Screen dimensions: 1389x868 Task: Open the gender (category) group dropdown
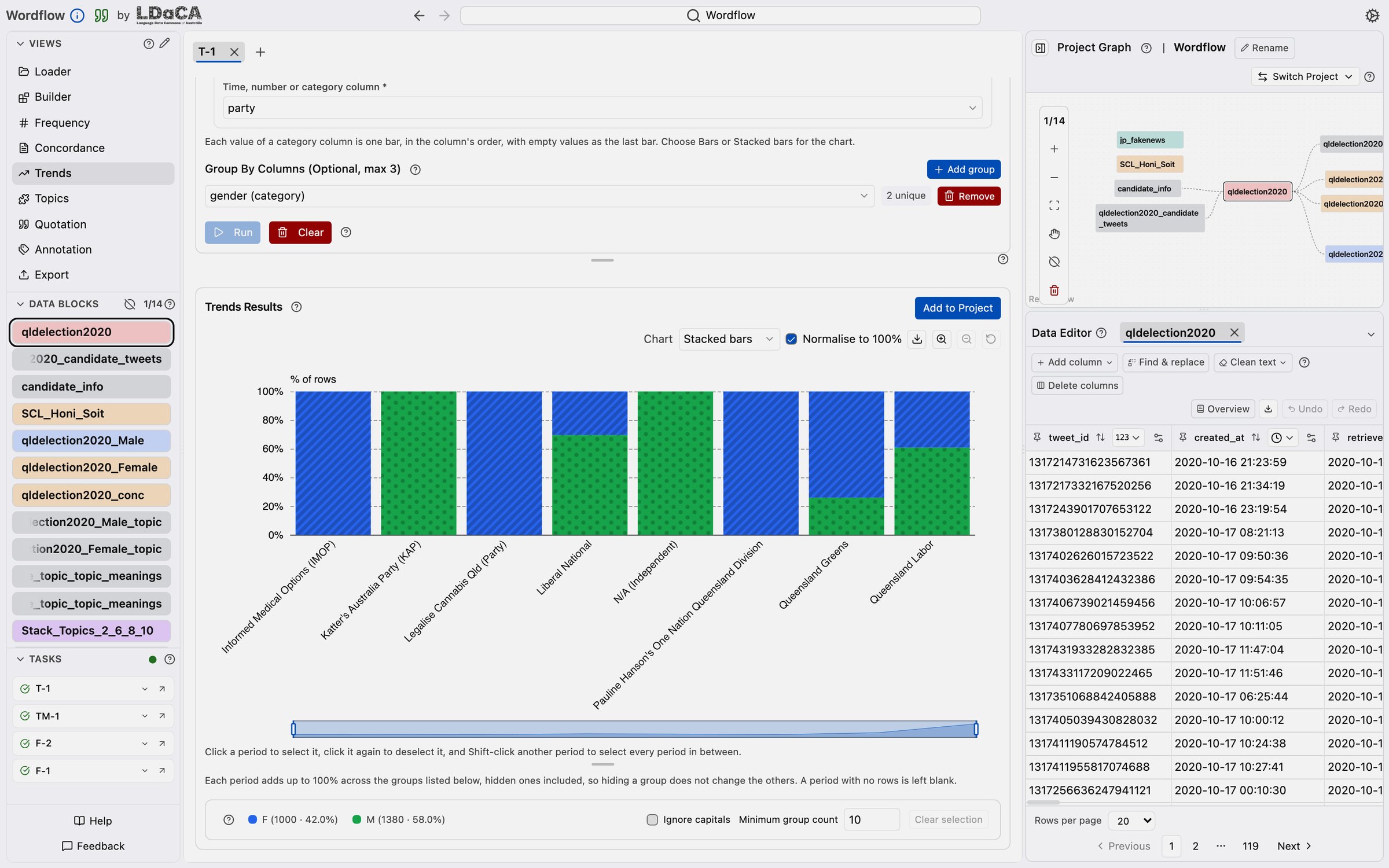(539, 196)
